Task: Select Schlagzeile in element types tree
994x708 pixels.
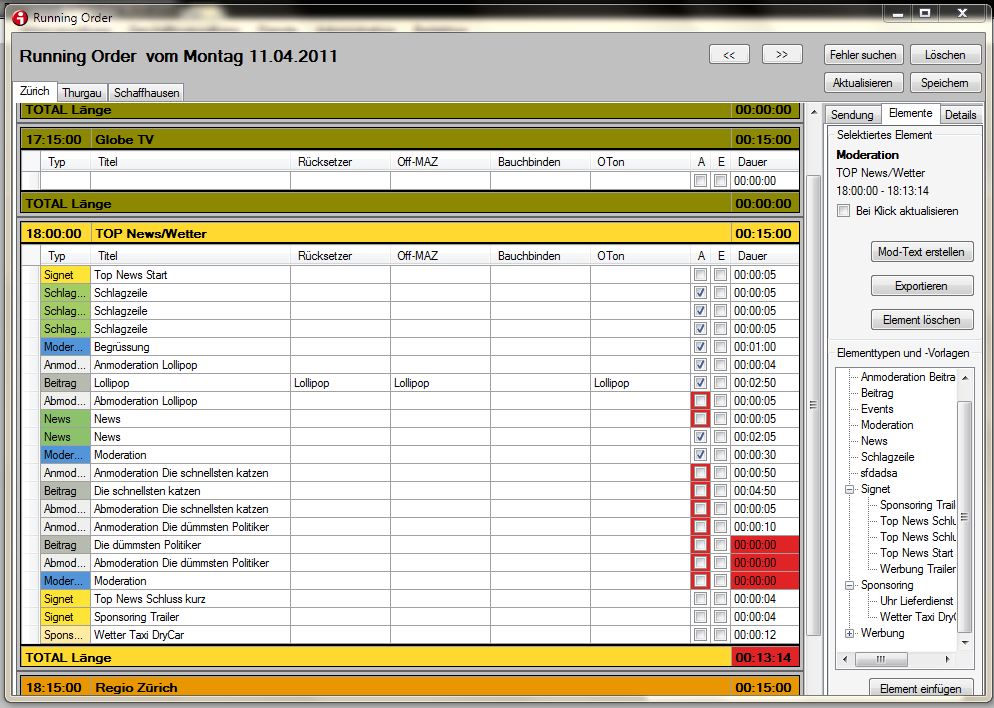Action: 887,457
